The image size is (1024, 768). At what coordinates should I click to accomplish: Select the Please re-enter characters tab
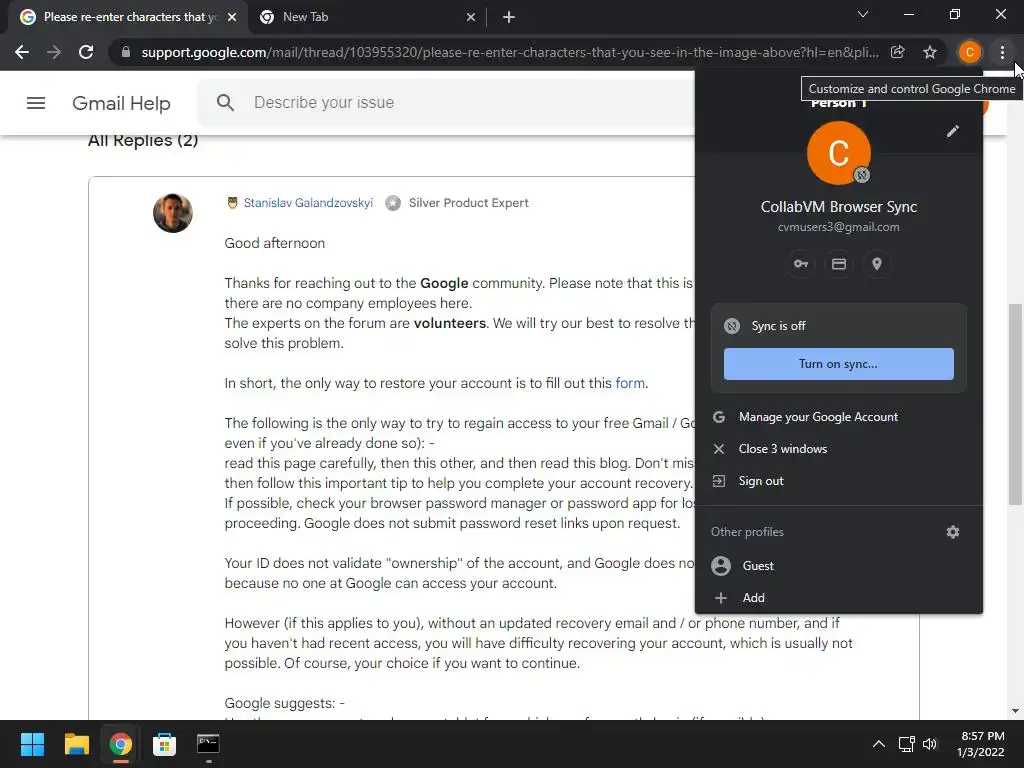coord(127,17)
